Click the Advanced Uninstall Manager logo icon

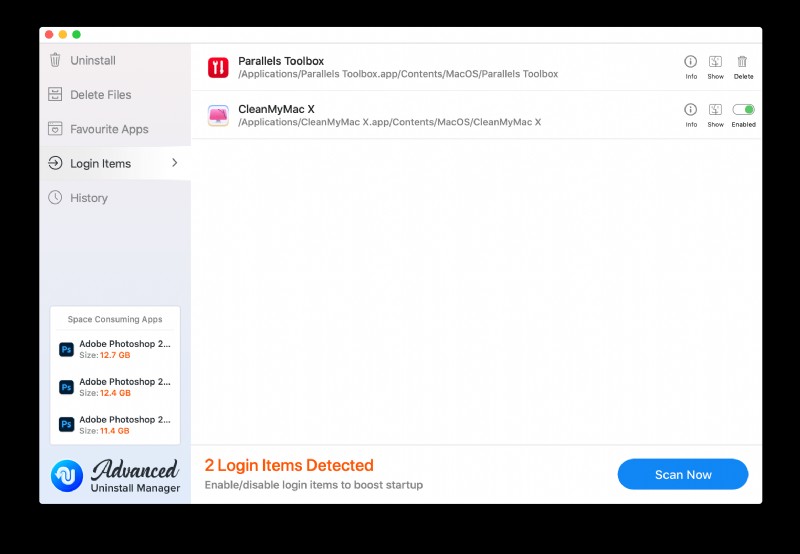[67, 475]
